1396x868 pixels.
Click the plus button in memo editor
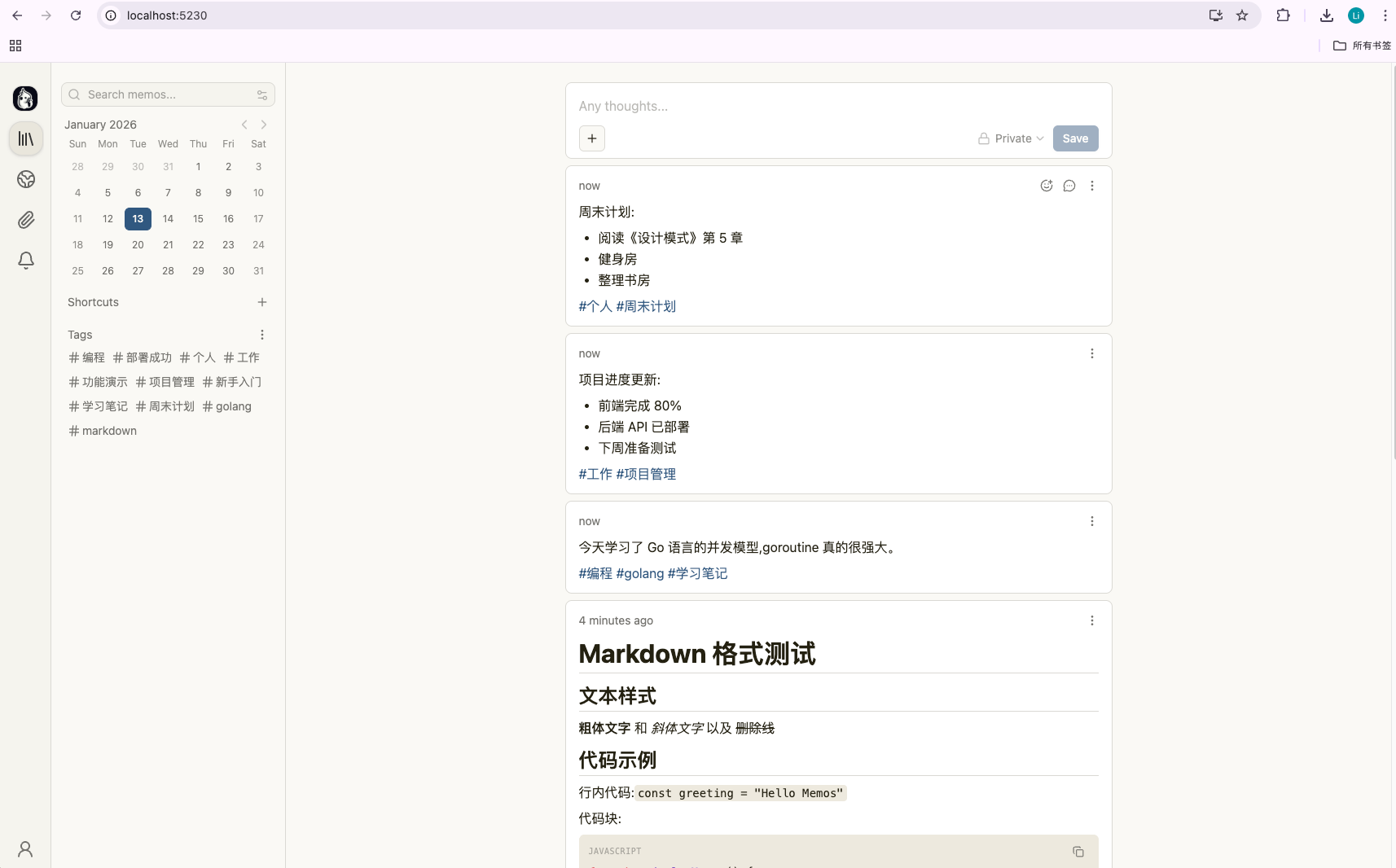[x=592, y=138]
